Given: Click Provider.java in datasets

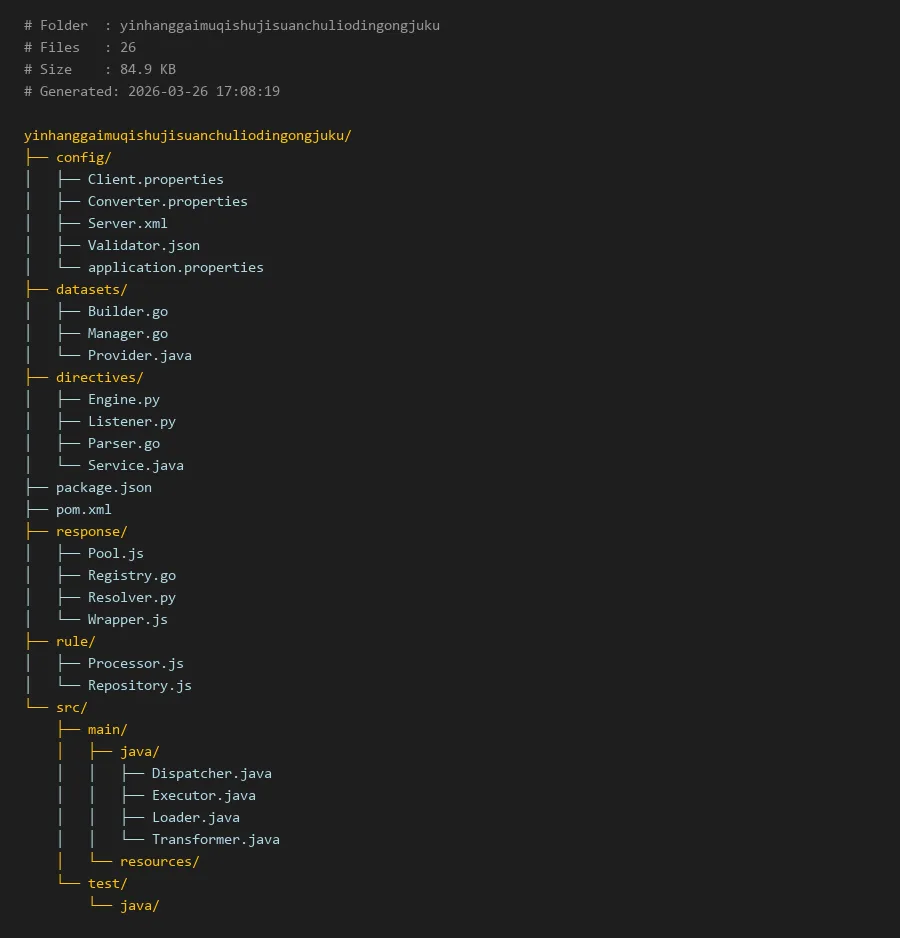Looking at the screenshot, I should pyautogui.click(x=139, y=355).
